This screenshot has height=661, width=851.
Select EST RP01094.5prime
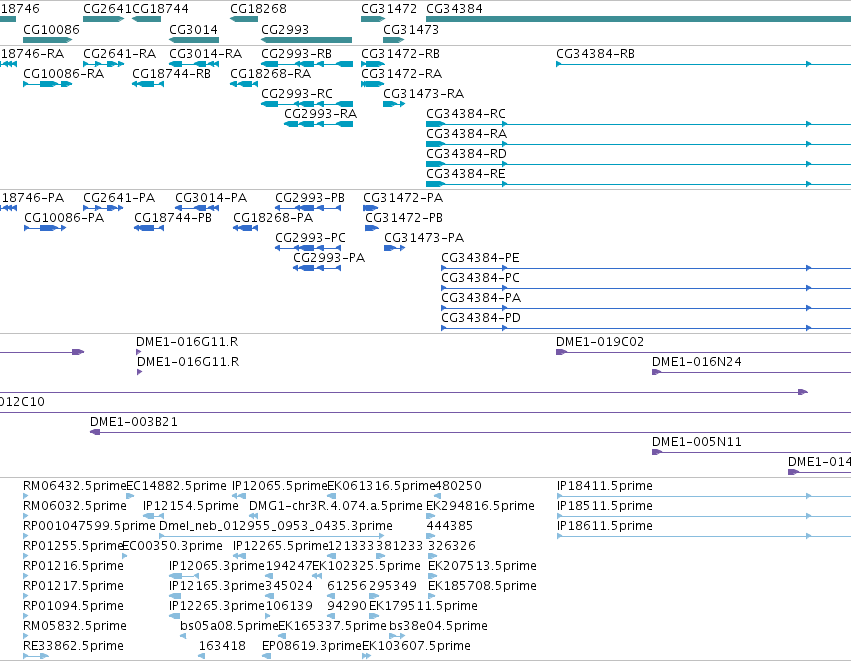(26, 616)
